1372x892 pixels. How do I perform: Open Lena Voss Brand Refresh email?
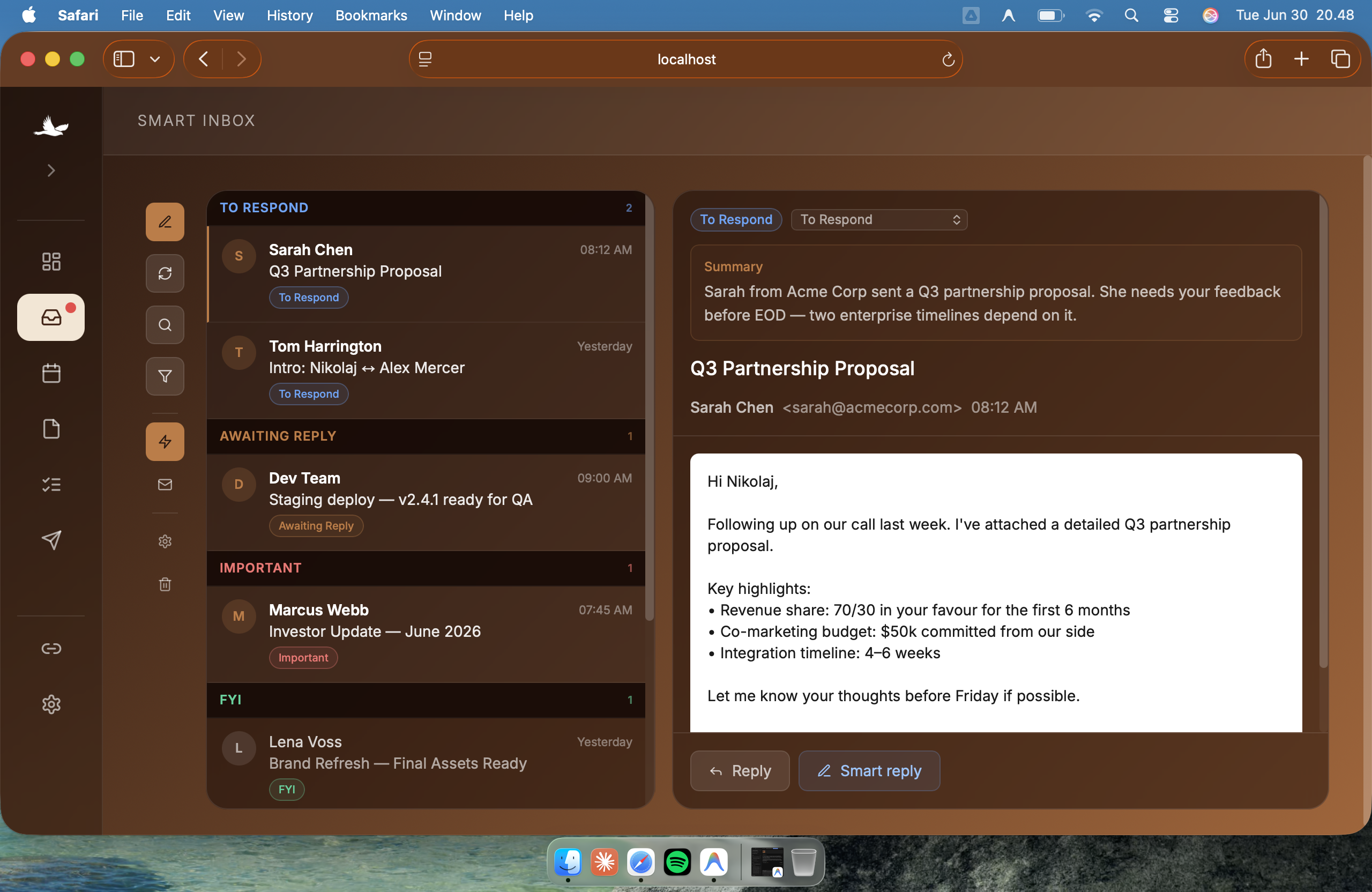coord(426,763)
